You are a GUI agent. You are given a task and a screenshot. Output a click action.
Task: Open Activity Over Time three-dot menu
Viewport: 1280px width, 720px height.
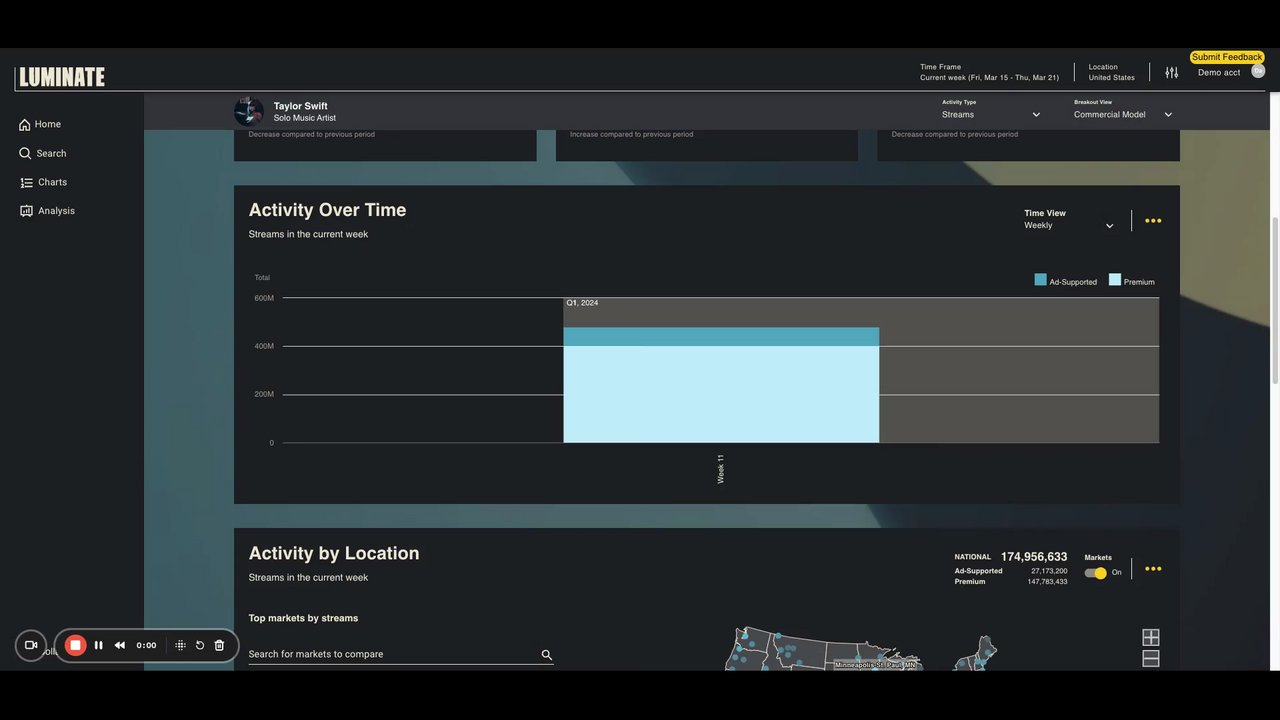click(x=1153, y=221)
